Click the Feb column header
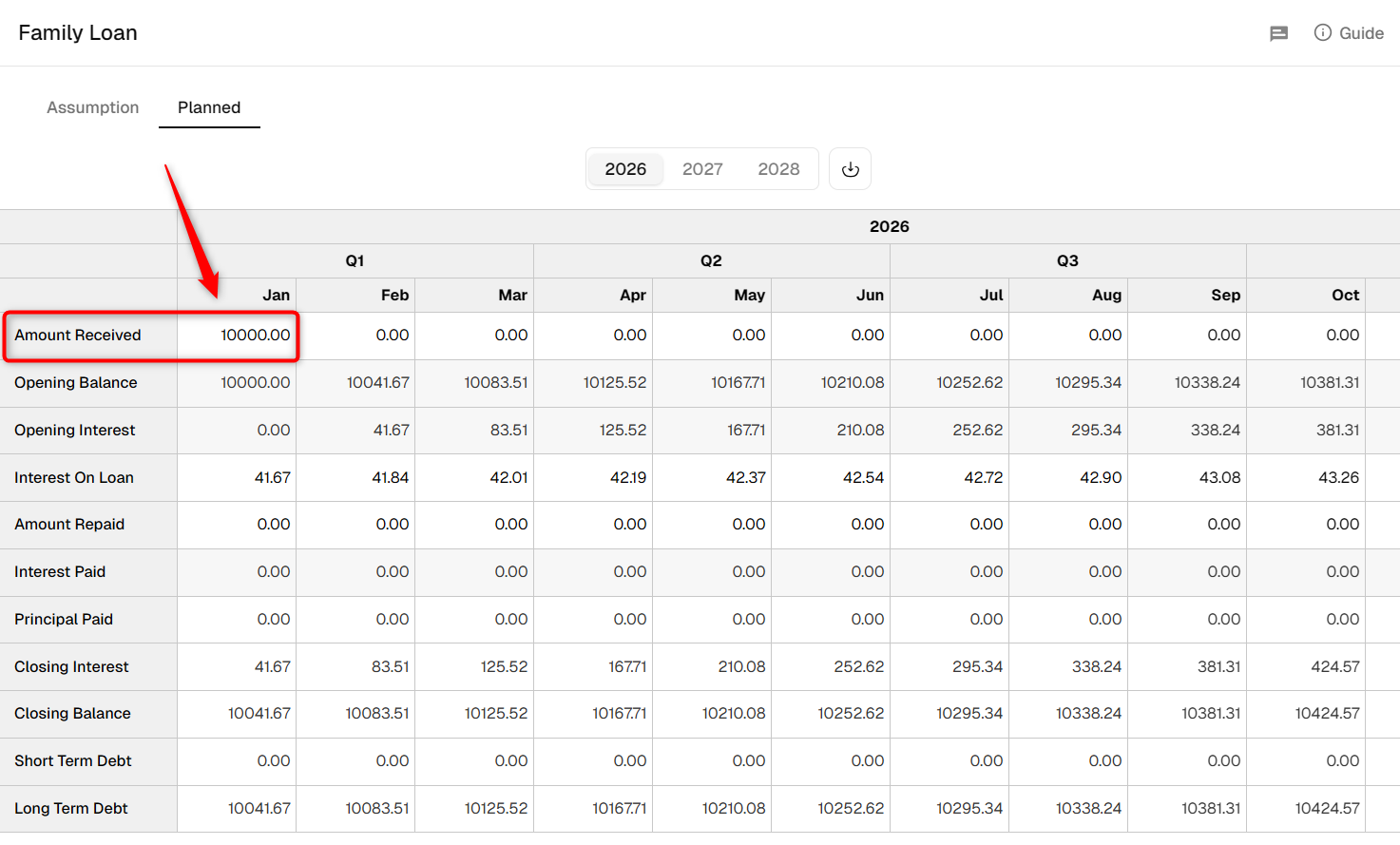The height and width of the screenshot is (845, 1400). pos(394,296)
